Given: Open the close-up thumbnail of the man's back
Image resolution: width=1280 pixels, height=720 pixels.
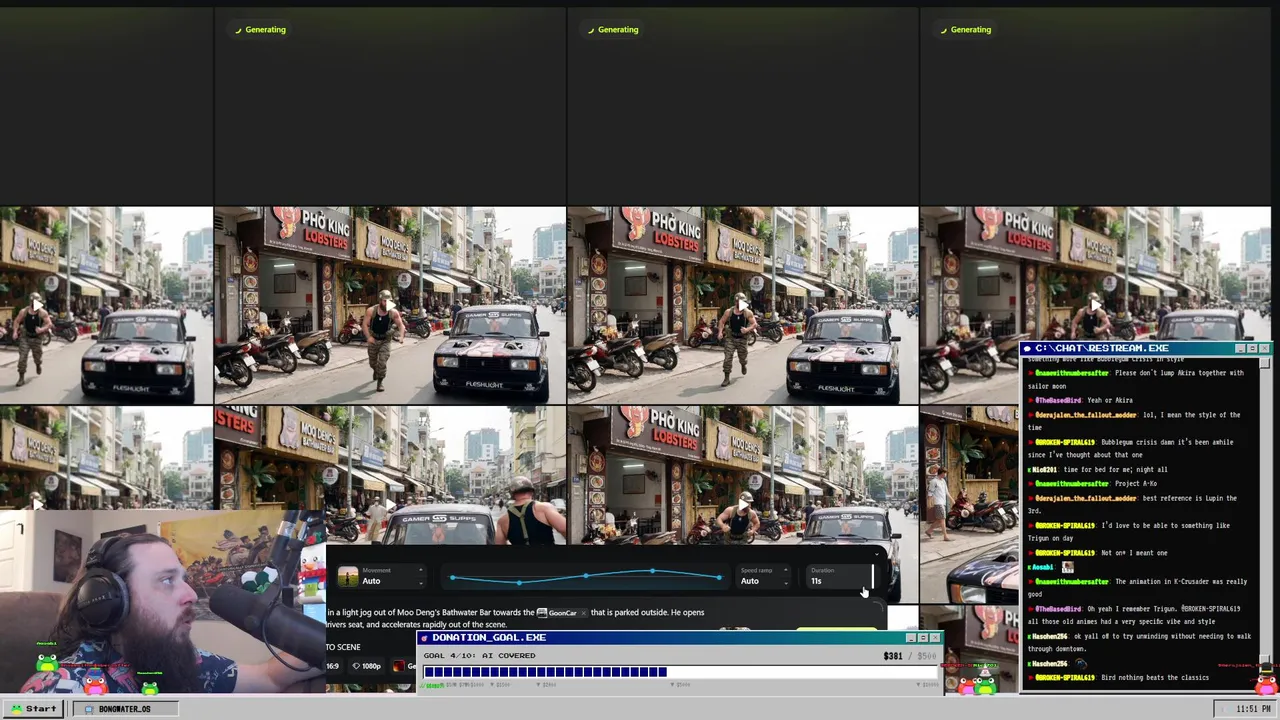Looking at the screenshot, I should point(390,475).
